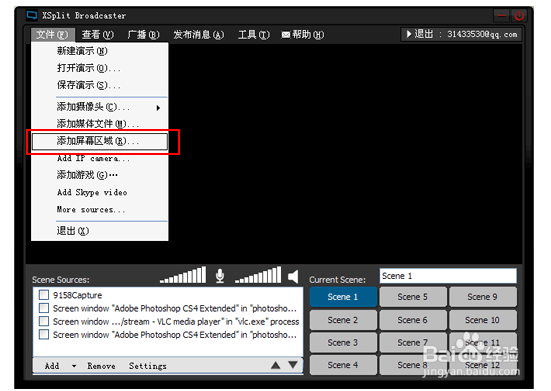
Task: Switch to Scene 7
Action: tap(413, 343)
